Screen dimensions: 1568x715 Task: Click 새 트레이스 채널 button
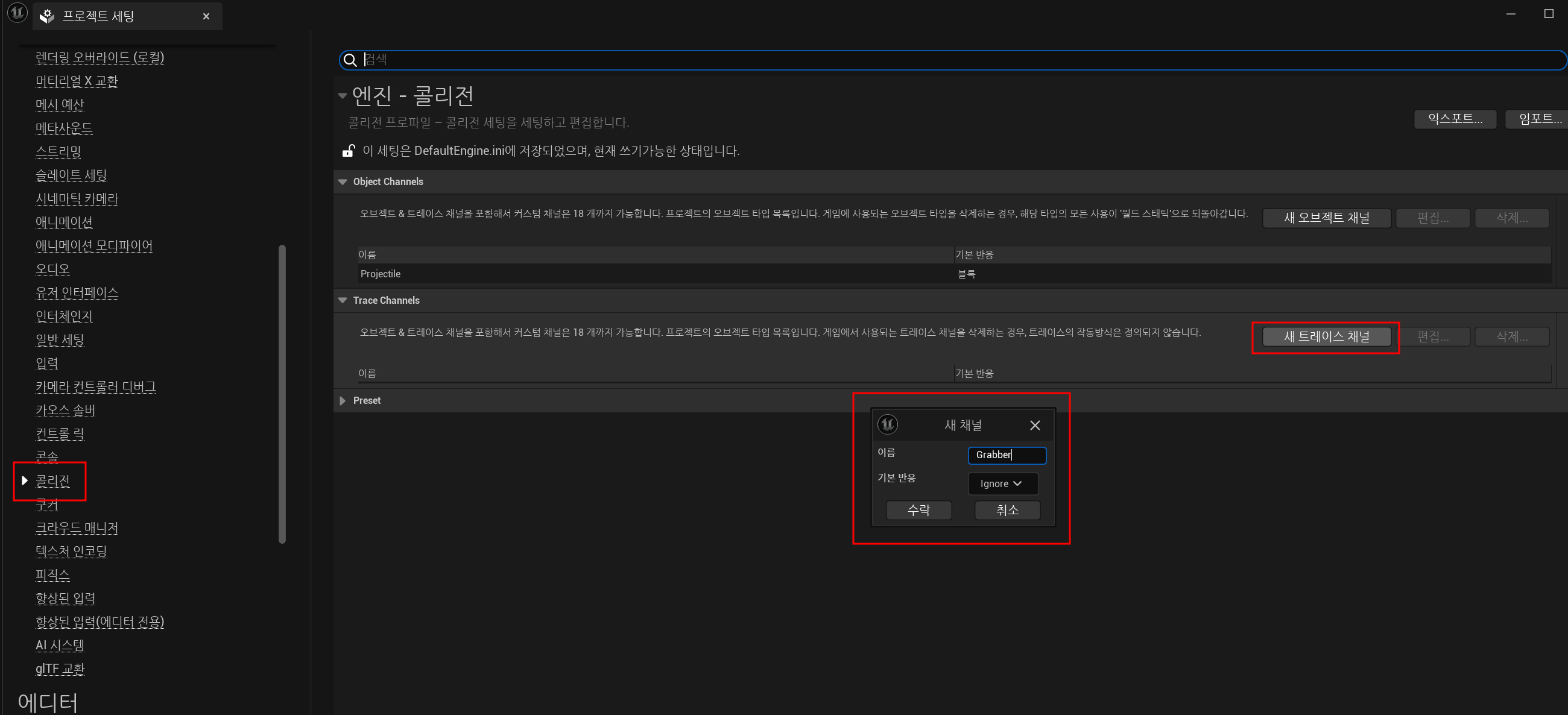coord(1326,336)
